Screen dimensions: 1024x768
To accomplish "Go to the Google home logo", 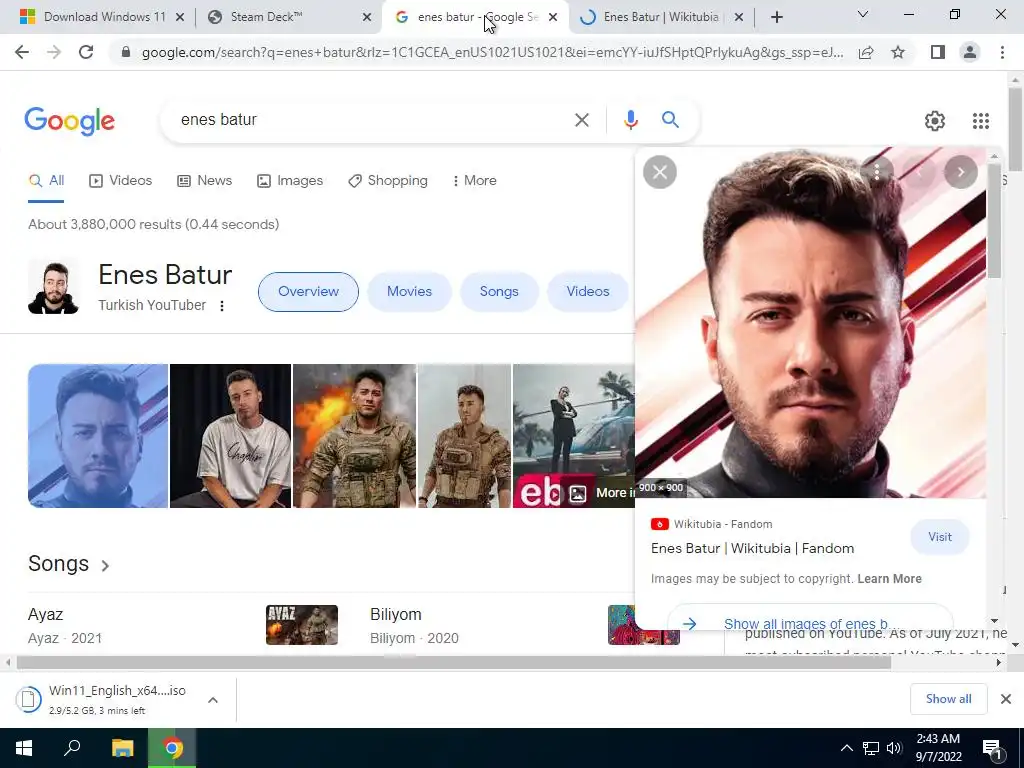I will point(70,121).
